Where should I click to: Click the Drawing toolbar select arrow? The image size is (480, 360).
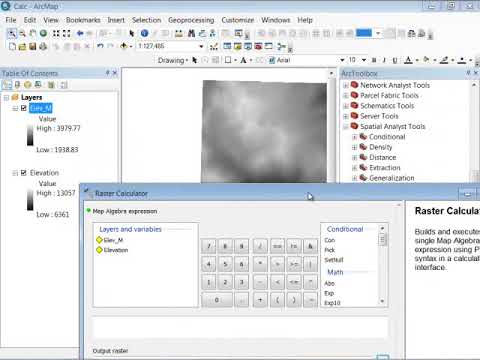pos(195,60)
